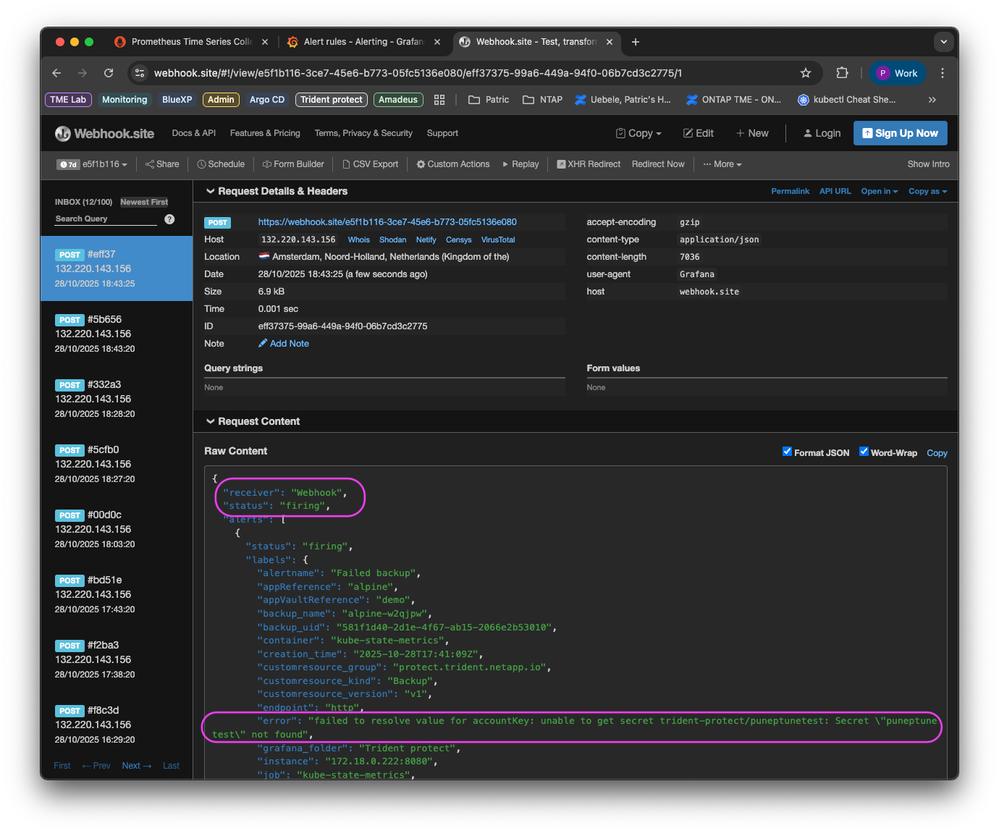
Task: Open the Copy as dropdown
Action: 927,190
